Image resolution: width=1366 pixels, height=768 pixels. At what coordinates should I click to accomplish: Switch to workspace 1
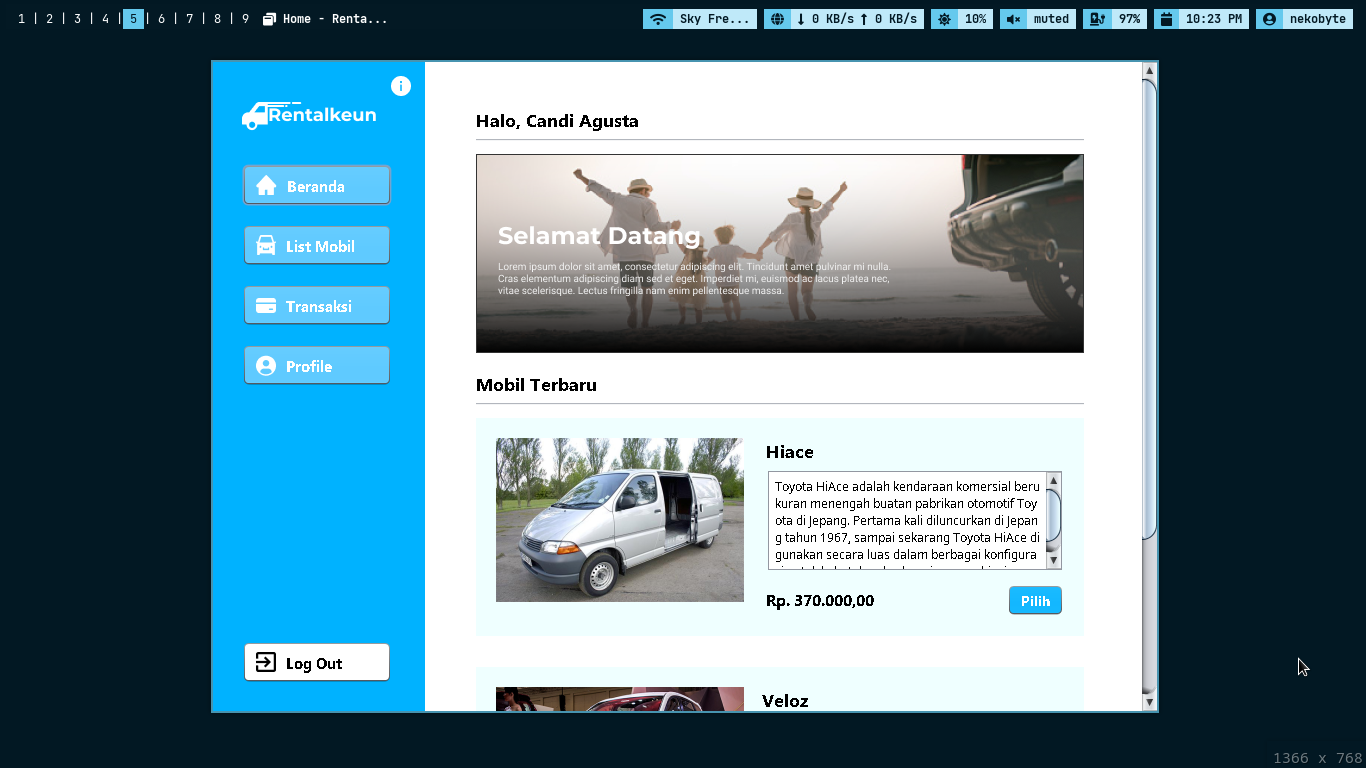coord(21,19)
